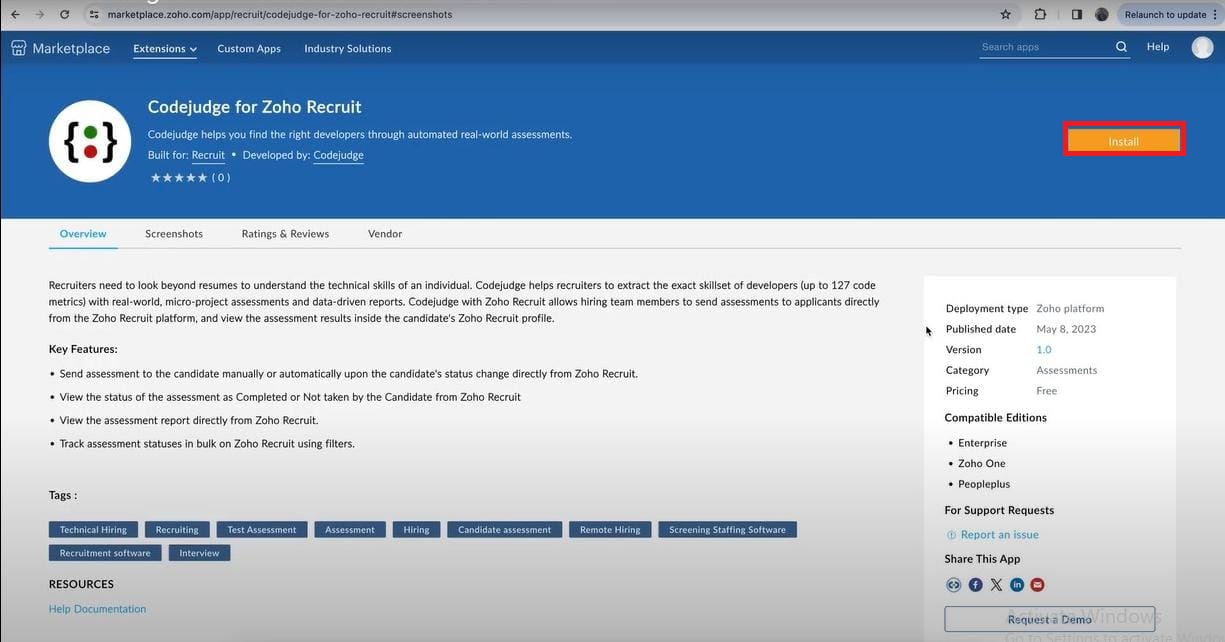Click the Marketplace store logo icon
Screen dimensions: 1225x642
pyautogui.click(x=19, y=48)
